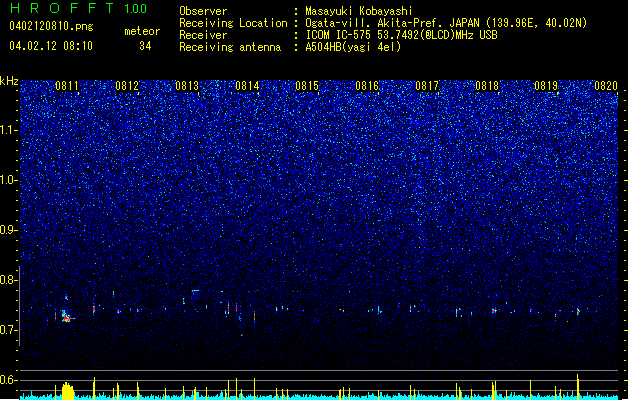Click the Receiving antenna label
This screenshot has width=629, height=400.
point(230,47)
